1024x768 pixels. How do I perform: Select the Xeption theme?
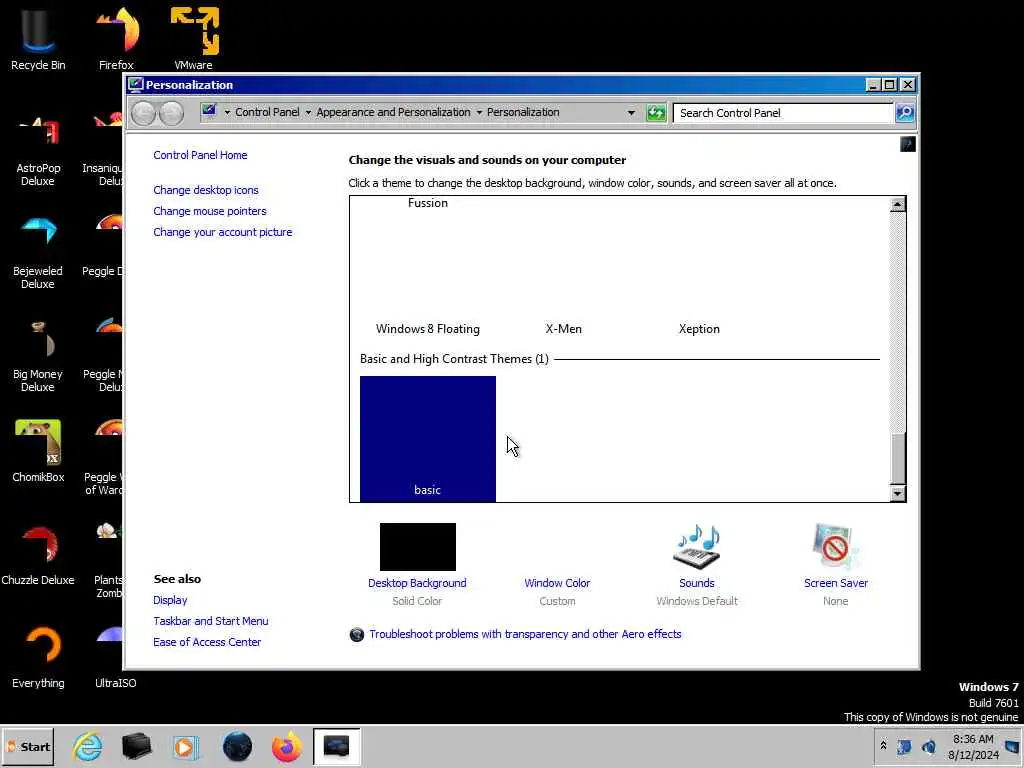pos(699,329)
